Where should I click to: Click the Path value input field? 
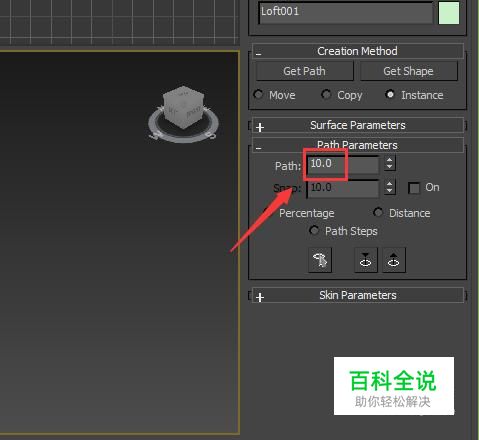coord(343,164)
